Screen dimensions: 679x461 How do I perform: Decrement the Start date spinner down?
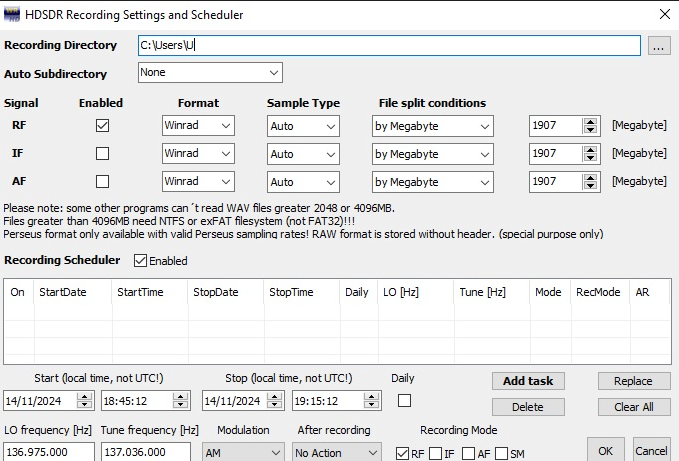(85, 405)
